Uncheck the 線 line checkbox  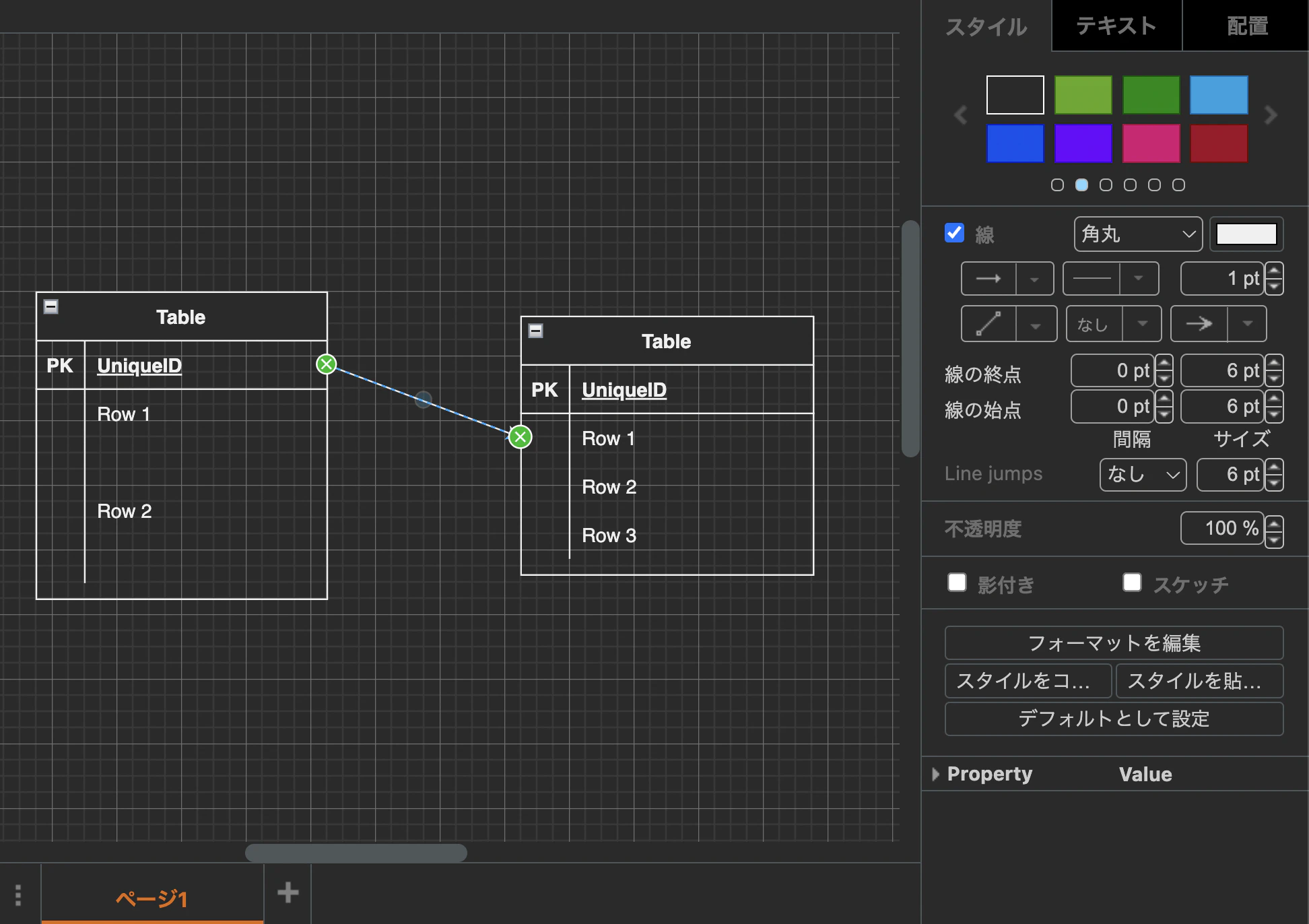954,233
